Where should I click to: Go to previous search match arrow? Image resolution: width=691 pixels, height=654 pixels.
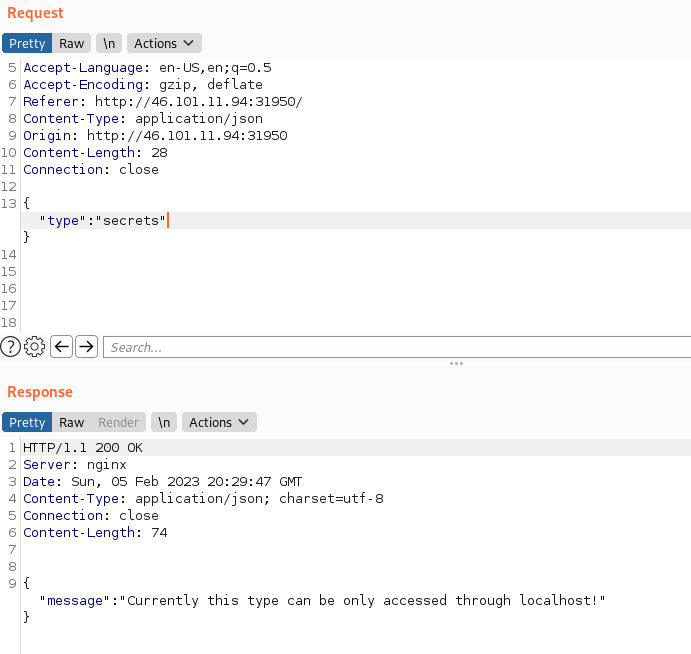tap(61, 347)
